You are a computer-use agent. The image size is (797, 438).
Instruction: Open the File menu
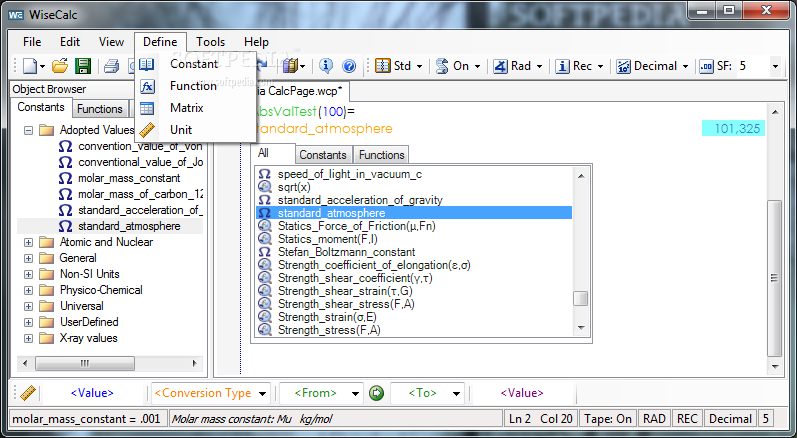click(x=32, y=42)
